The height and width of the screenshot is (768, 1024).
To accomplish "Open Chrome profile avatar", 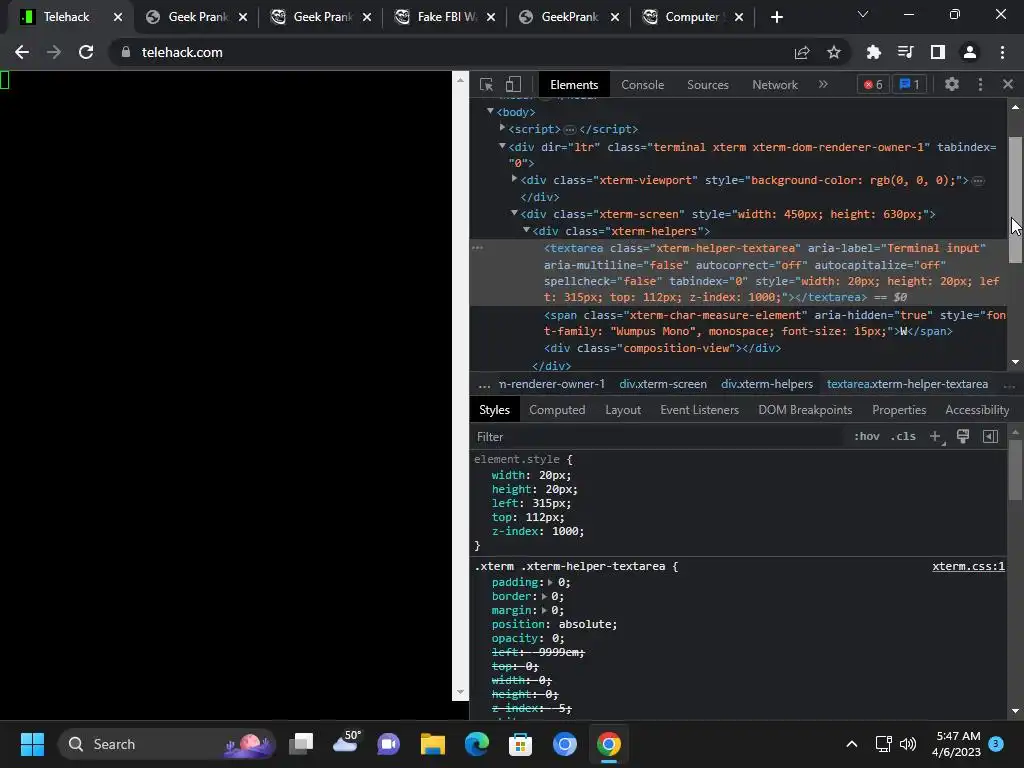I will coord(969,52).
